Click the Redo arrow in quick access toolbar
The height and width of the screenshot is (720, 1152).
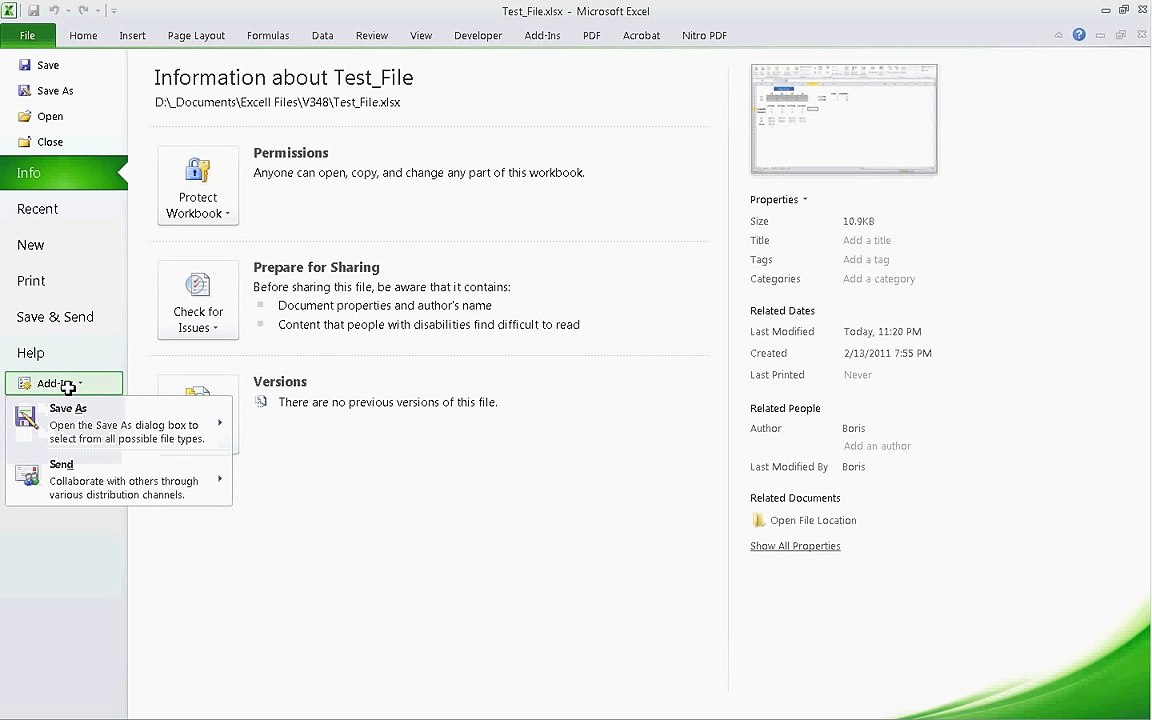coord(83,10)
